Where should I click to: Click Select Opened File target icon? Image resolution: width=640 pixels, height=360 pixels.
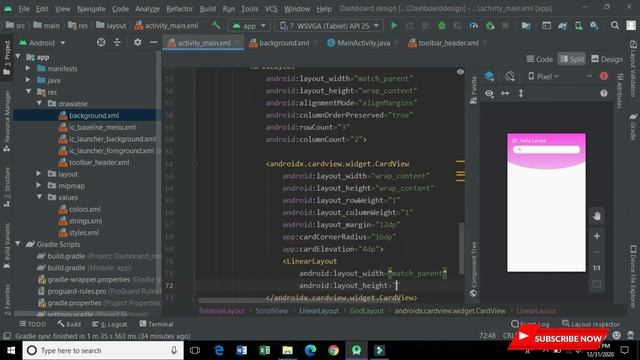(101, 42)
